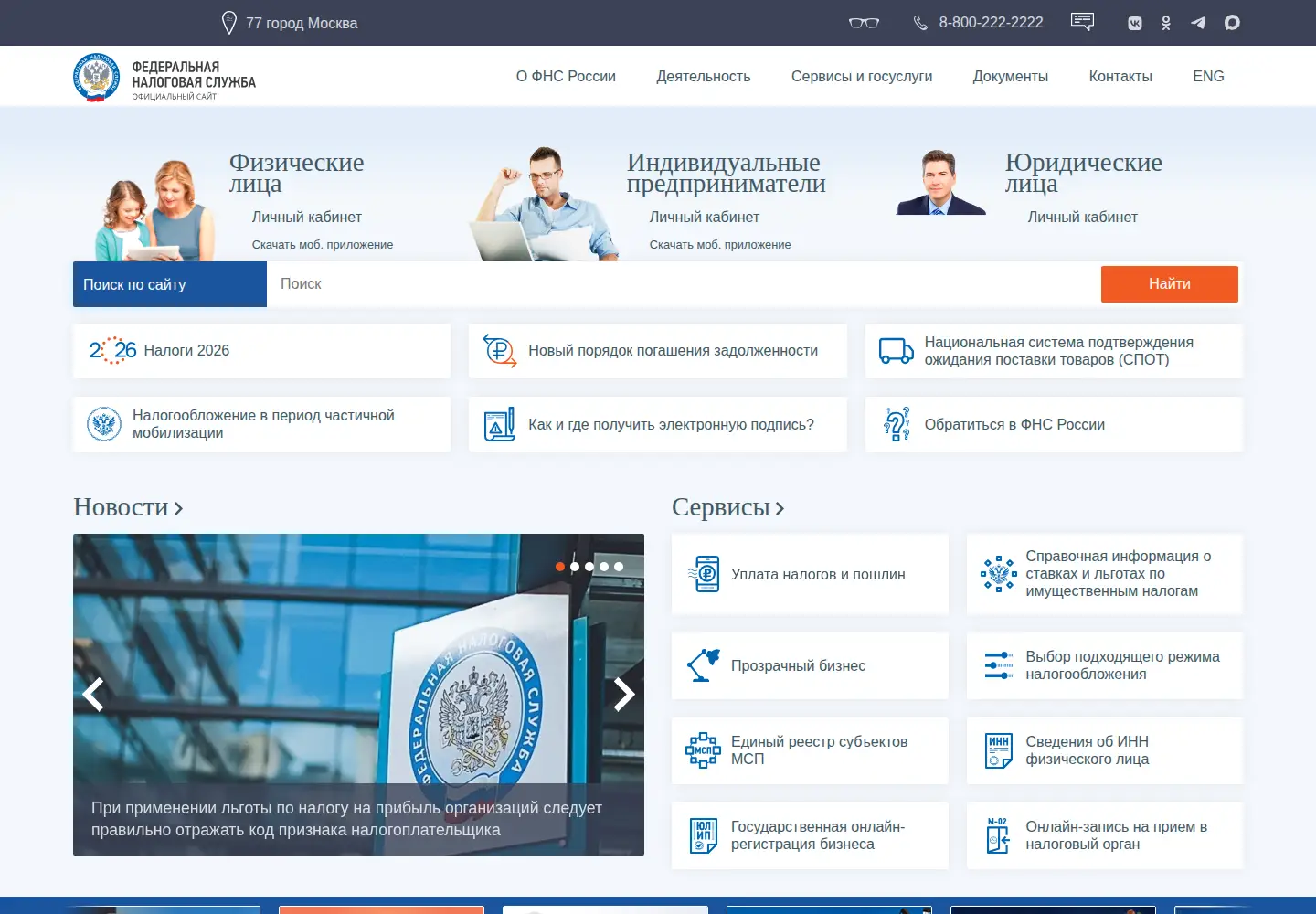Image resolution: width=1316 pixels, height=914 pixels.
Task: Click the ИНН document icon
Action: 999,750
